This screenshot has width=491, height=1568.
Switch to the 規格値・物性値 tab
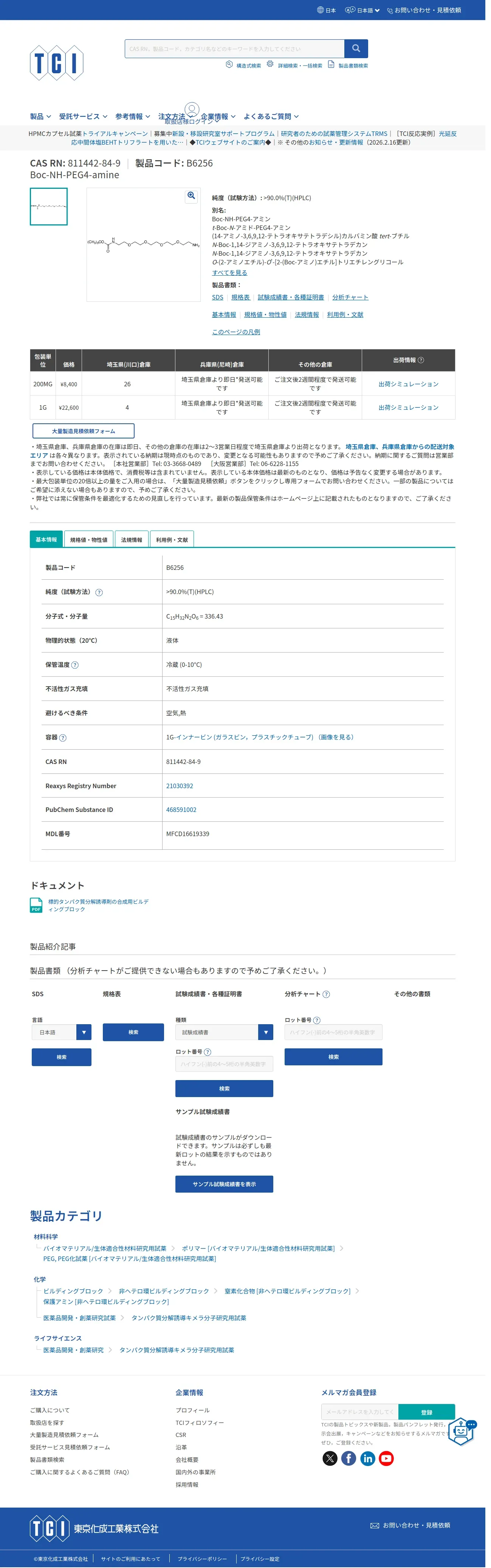(x=90, y=545)
